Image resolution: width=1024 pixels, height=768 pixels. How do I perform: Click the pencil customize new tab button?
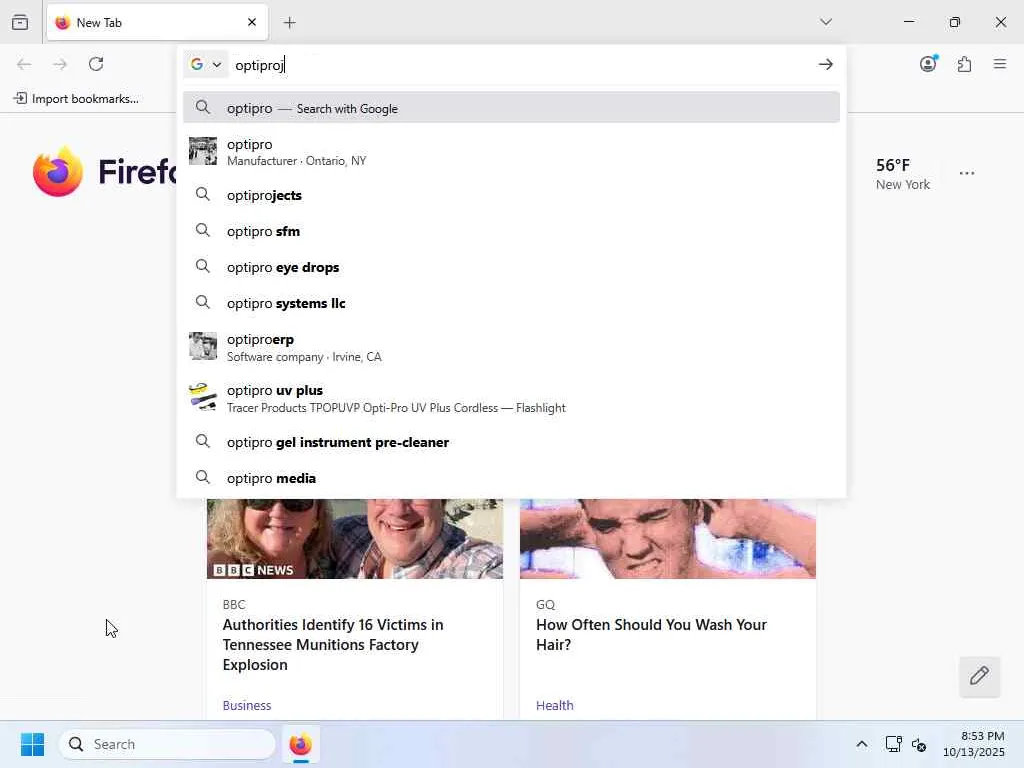(x=979, y=676)
